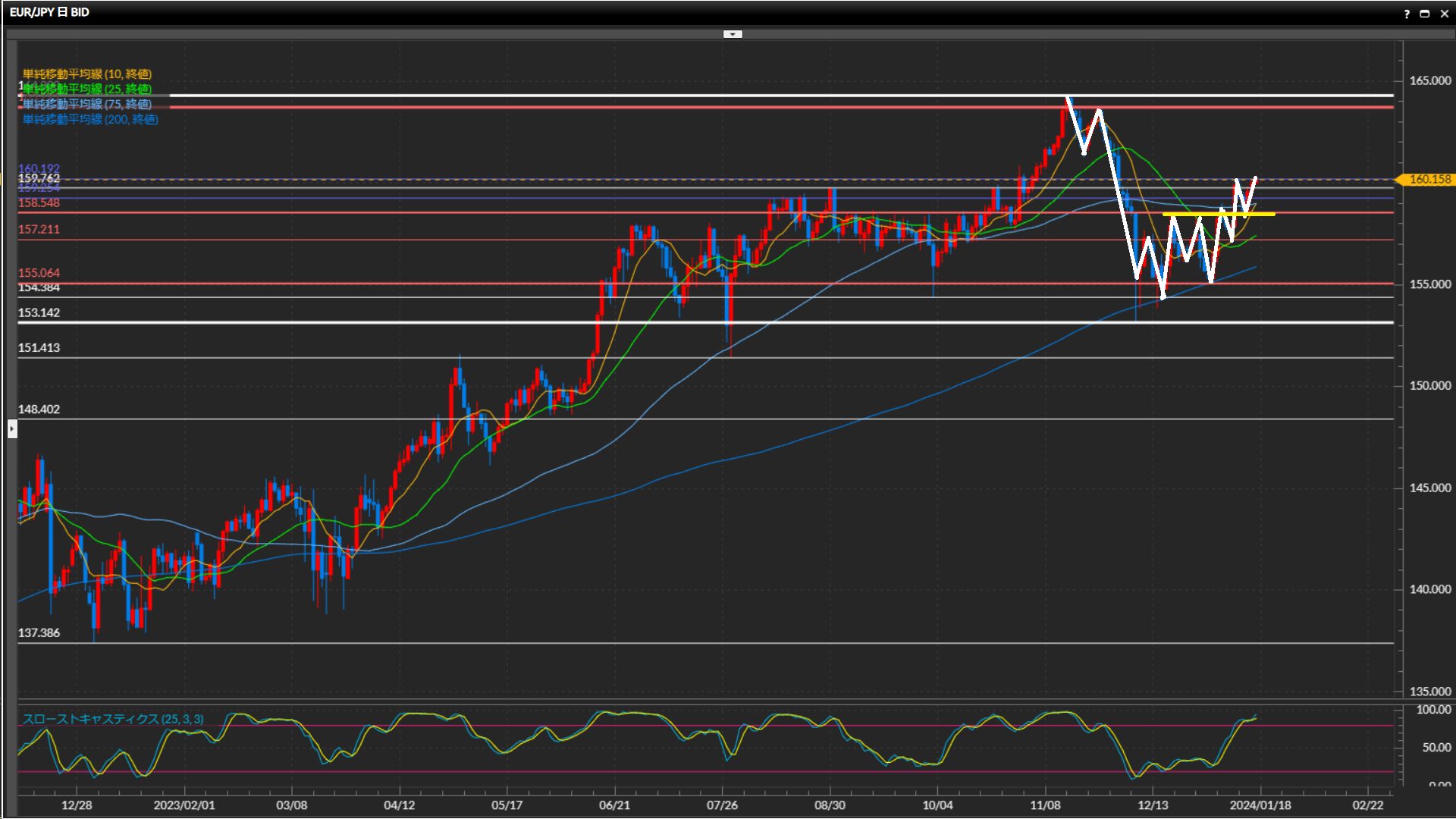This screenshot has width=1456, height=819.
Task: Expand the top toolbar drop-down arrow
Action: click(x=733, y=34)
